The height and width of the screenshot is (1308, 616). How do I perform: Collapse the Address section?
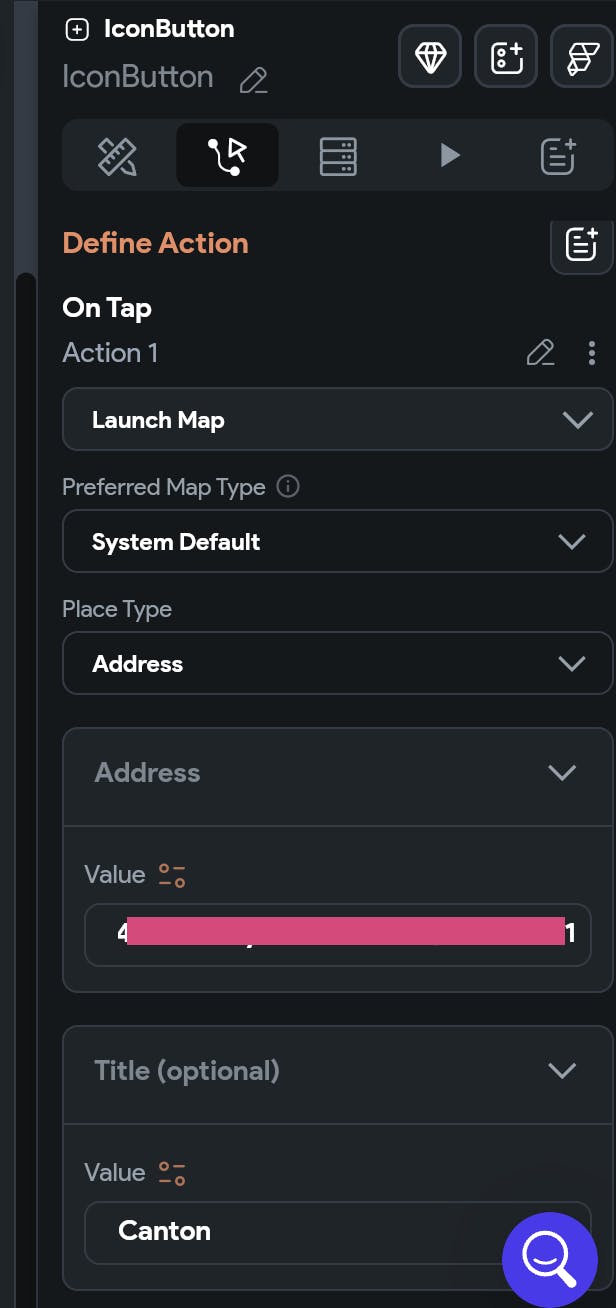(x=562, y=772)
